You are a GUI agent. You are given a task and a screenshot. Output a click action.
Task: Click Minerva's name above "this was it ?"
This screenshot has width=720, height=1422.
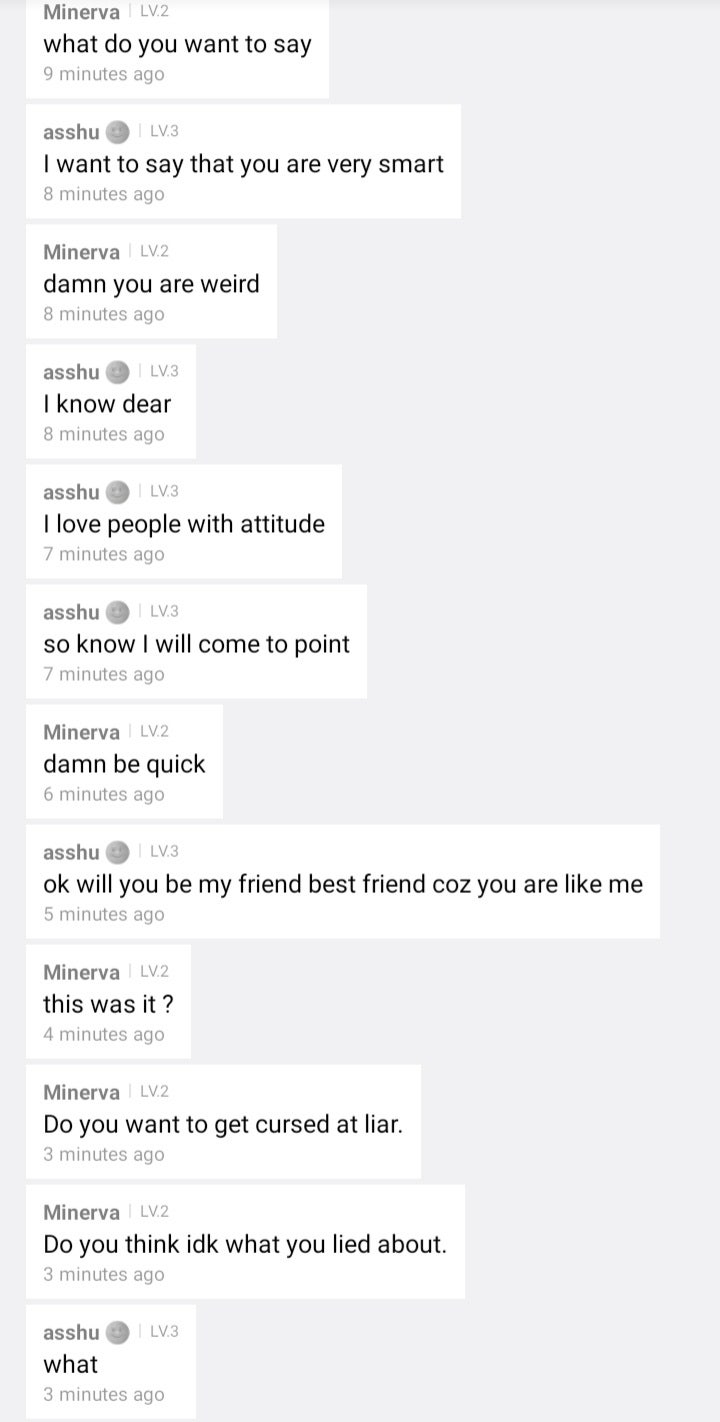click(81, 972)
